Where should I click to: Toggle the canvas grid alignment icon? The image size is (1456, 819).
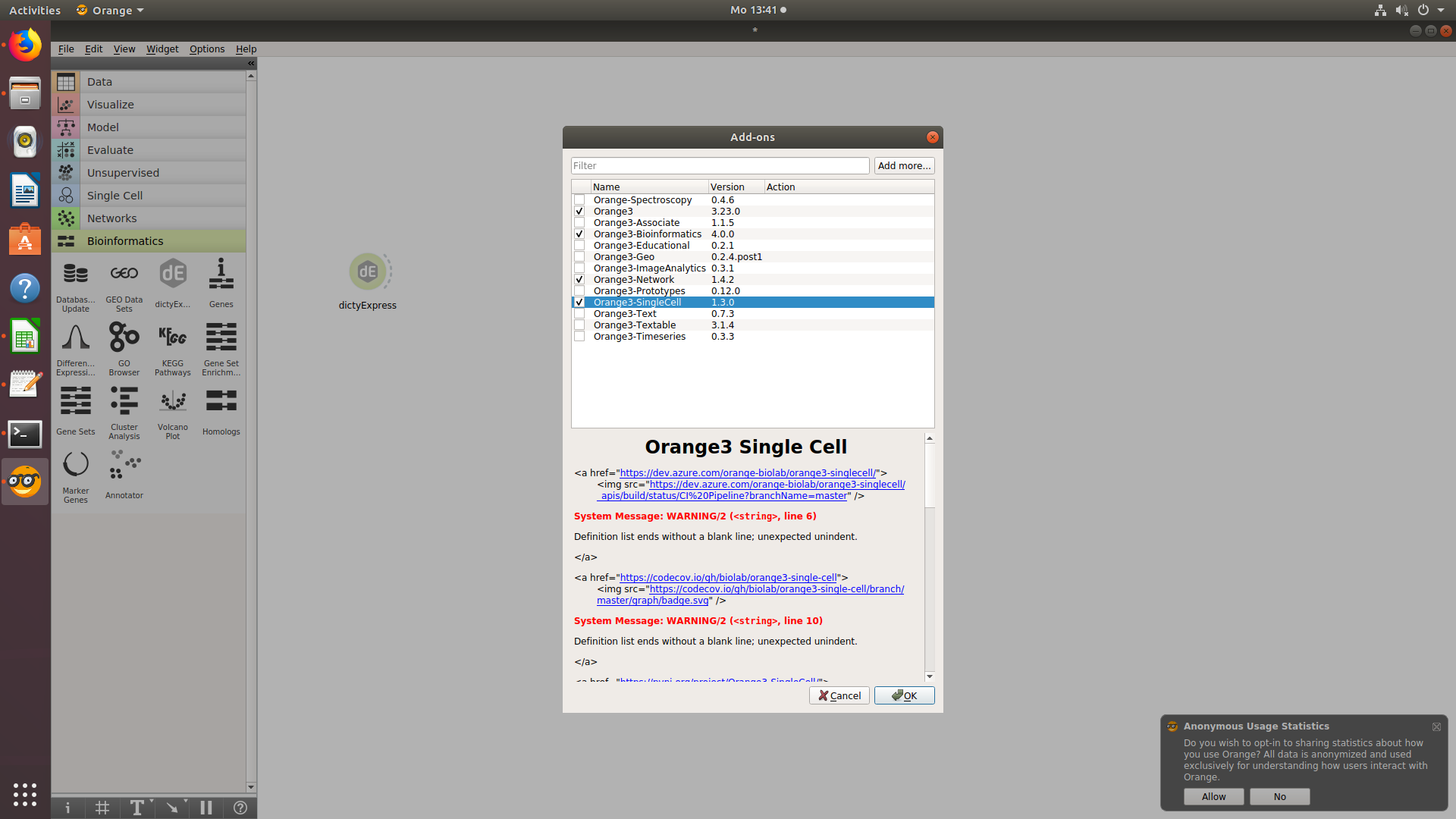(102, 808)
